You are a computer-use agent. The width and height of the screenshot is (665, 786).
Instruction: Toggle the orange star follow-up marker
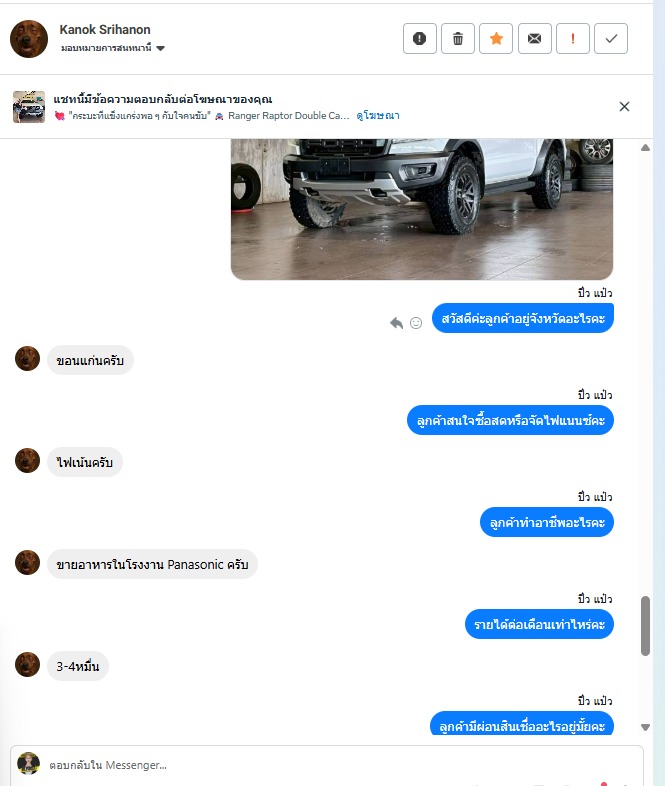pos(496,39)
